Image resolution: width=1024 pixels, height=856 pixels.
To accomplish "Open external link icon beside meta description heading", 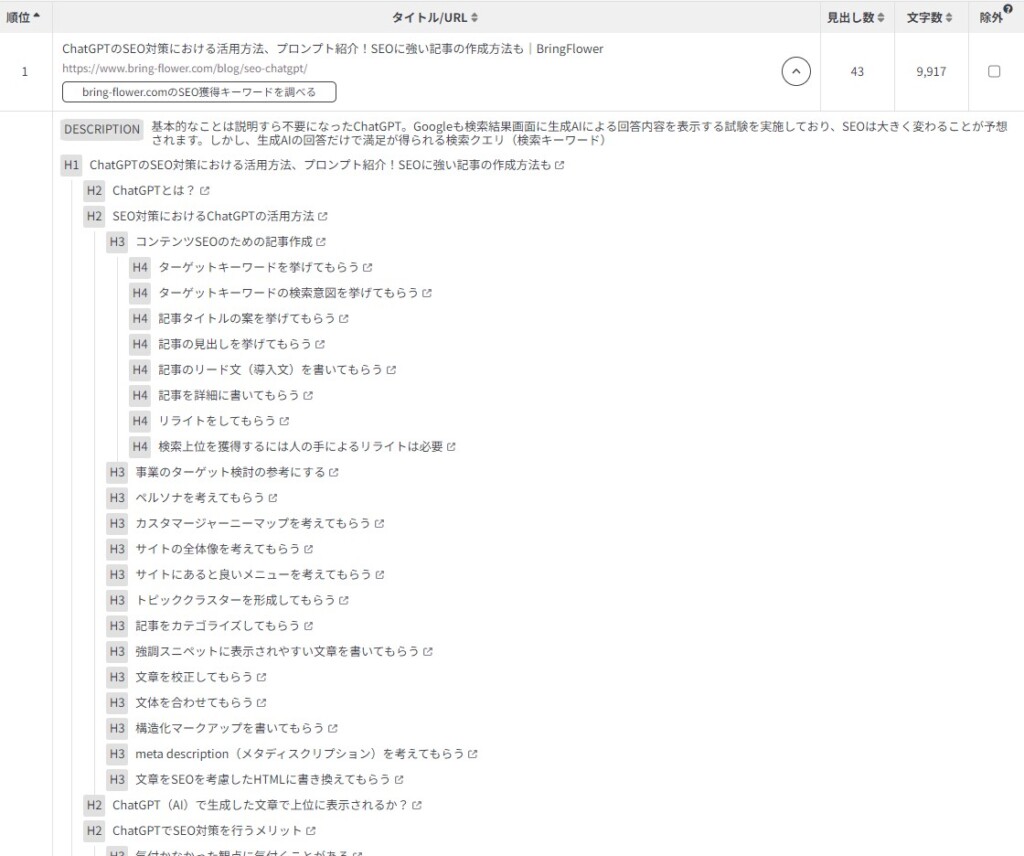I will pyautogui.click(x=473, y=753).
